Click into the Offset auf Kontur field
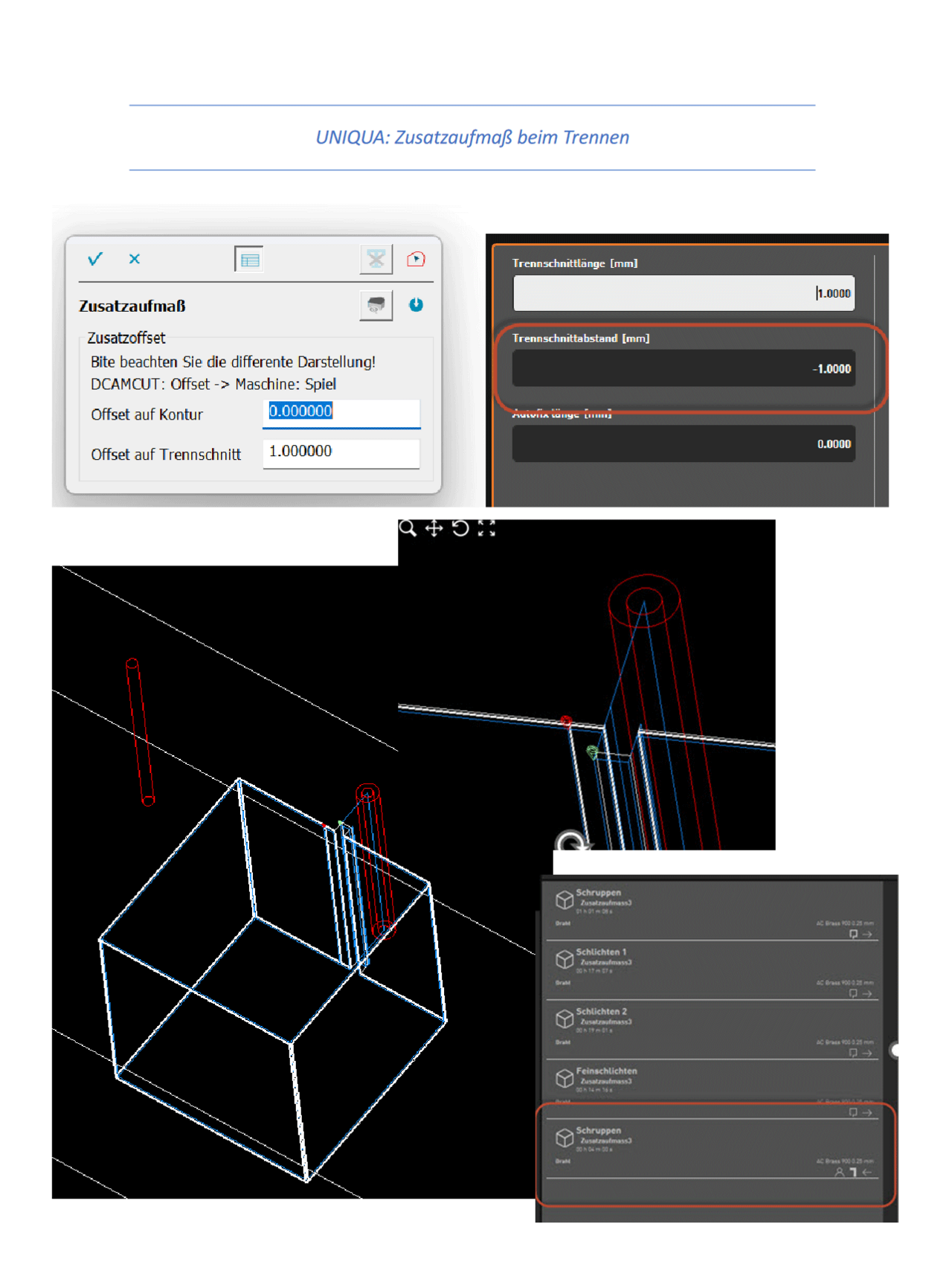 tap(341, 412)
